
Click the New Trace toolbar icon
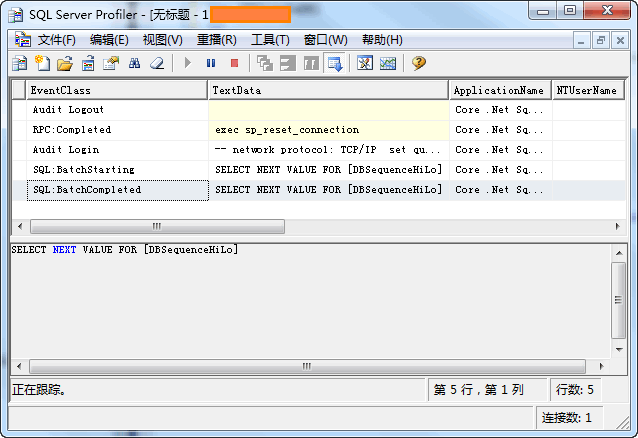point(19,63)
